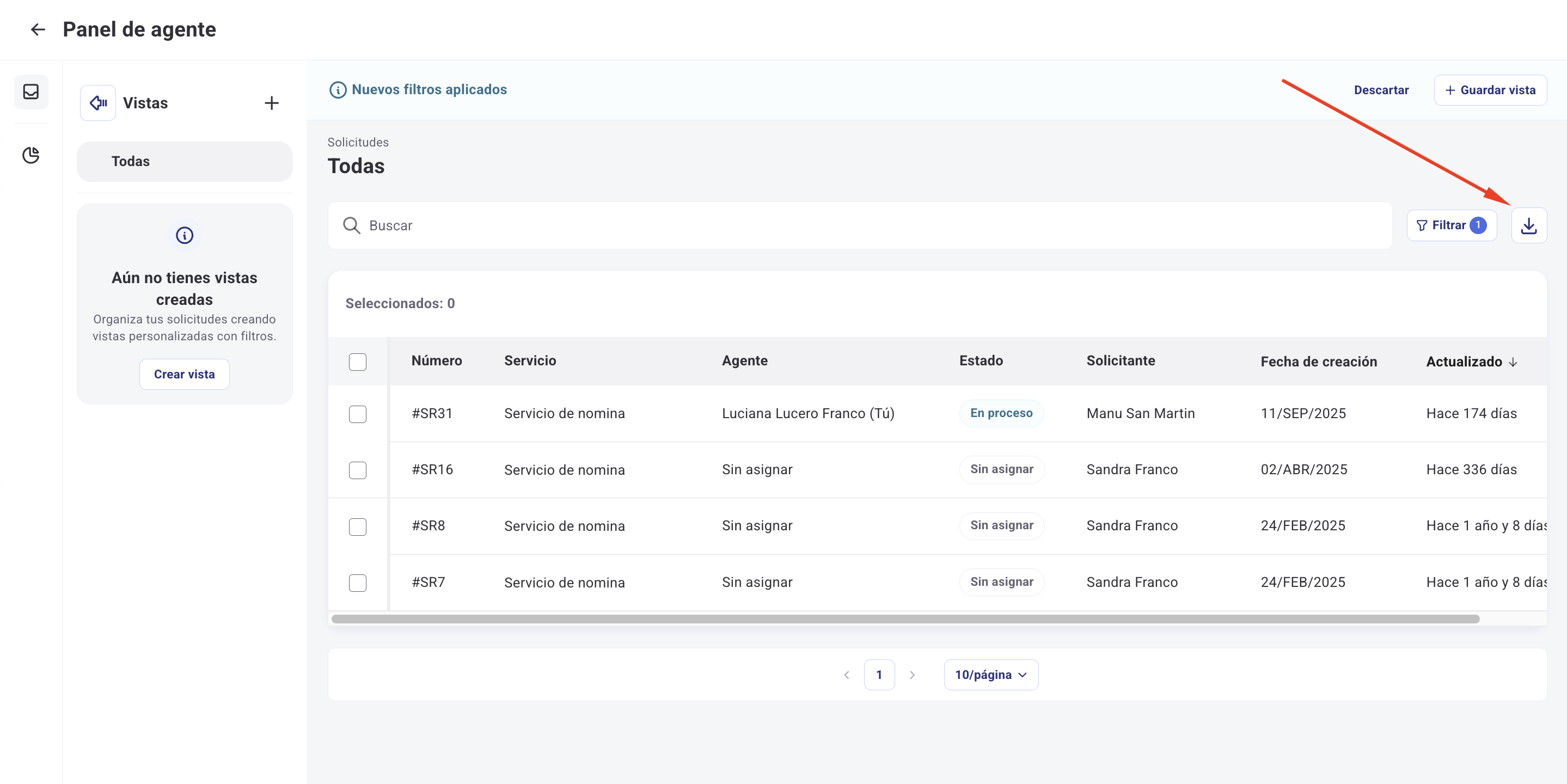This screenshot has height=784, width=1567.
Task: Click the info icon next to Nuevos filtros aplicados
Action: 338,89
